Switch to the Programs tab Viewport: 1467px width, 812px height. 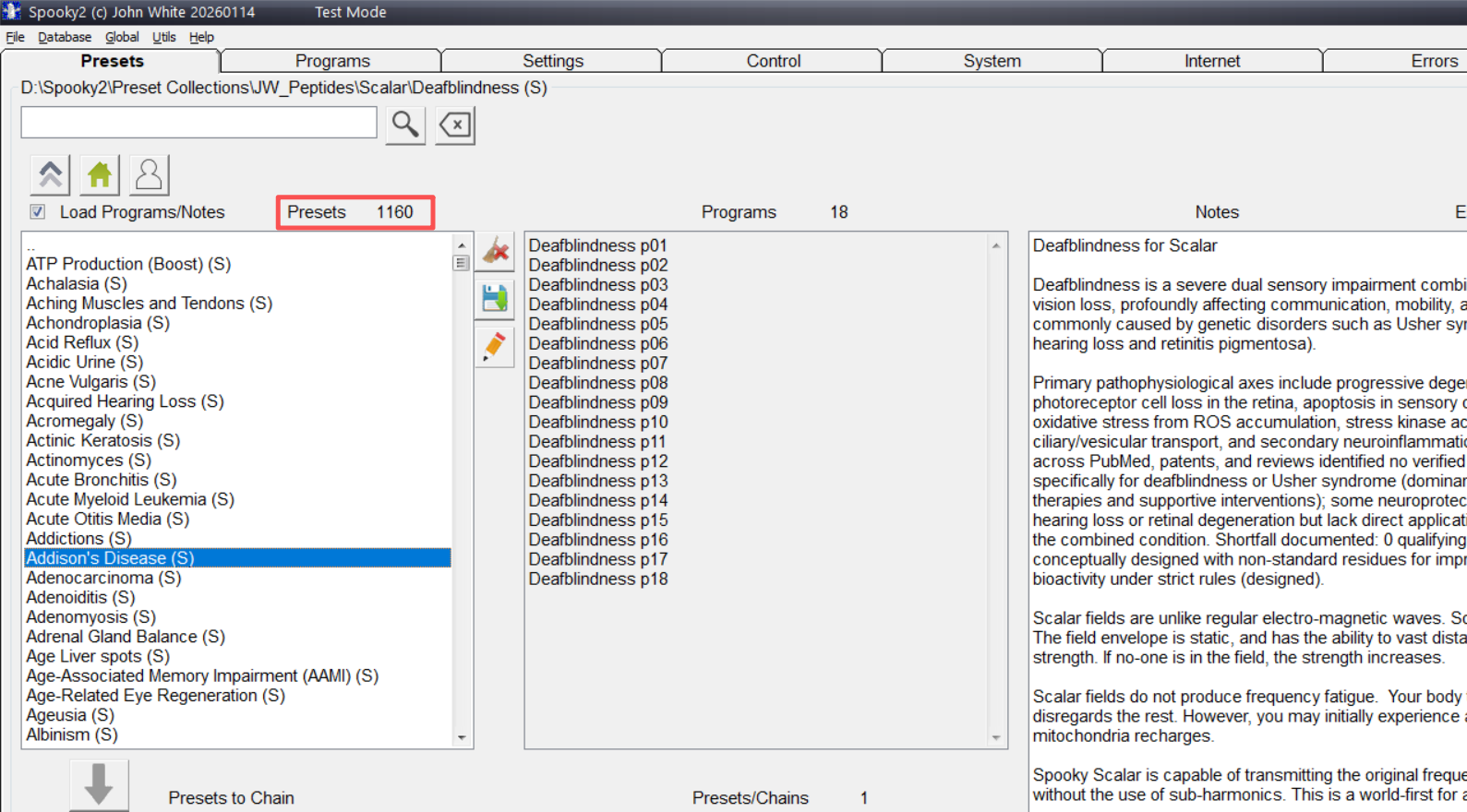pyautogui.click(x=332, y=61)
